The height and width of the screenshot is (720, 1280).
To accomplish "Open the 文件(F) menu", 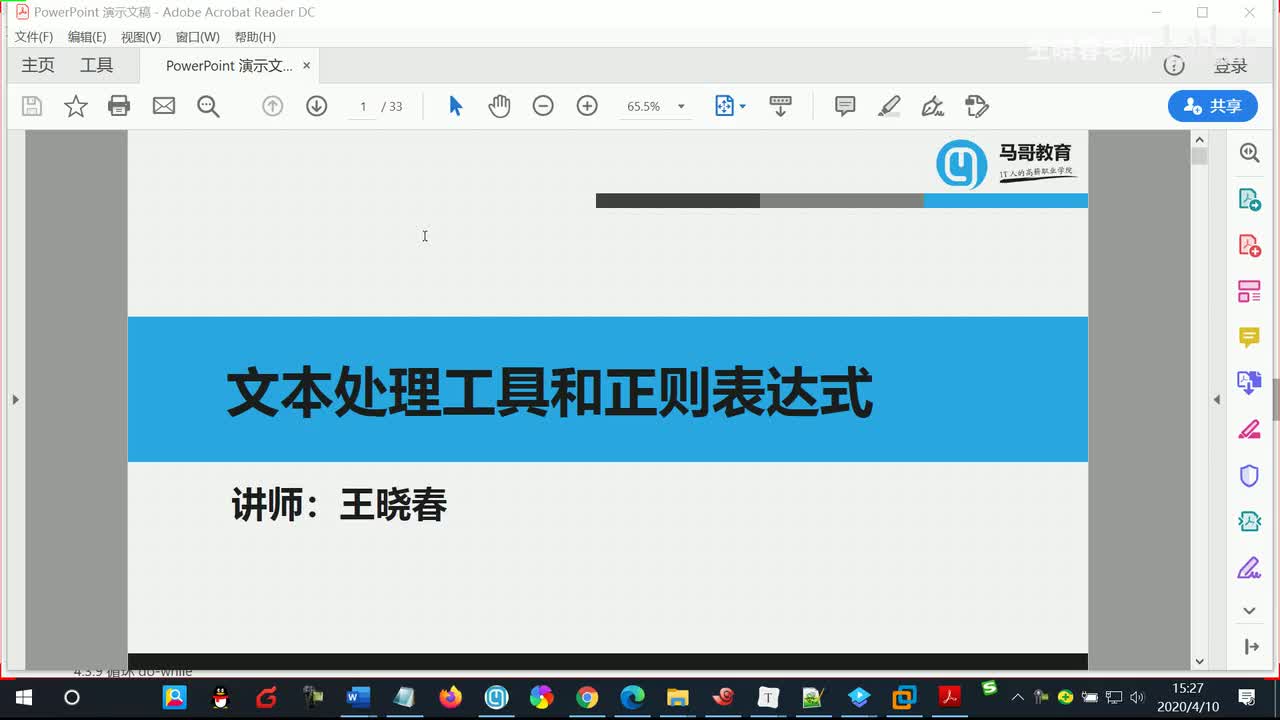I will pyautogui.click(x=34, y=37).
